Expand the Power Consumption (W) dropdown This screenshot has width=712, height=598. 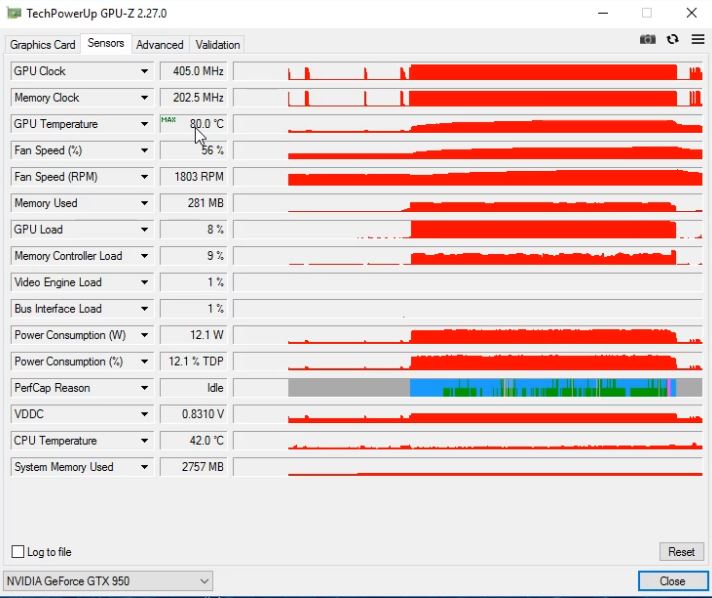(x=144, y=335)
